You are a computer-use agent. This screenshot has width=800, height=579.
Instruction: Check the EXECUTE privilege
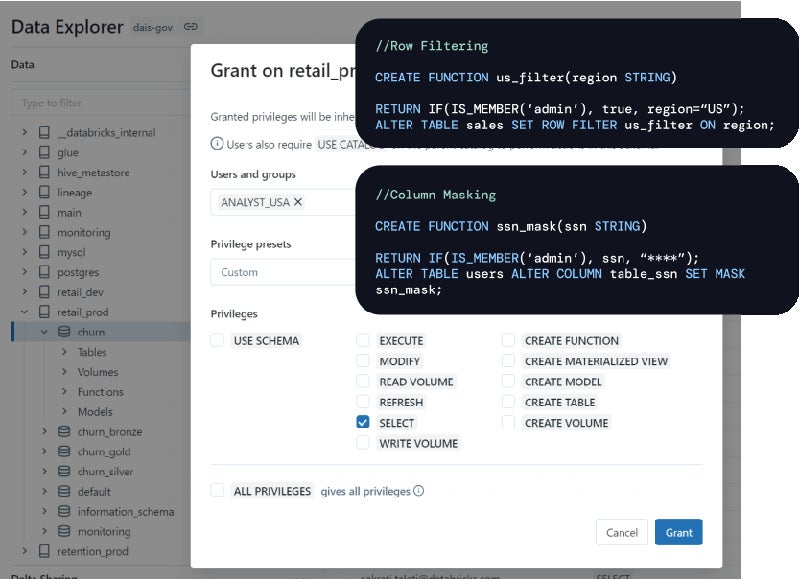pyautogui.click(x=363, y=340)
